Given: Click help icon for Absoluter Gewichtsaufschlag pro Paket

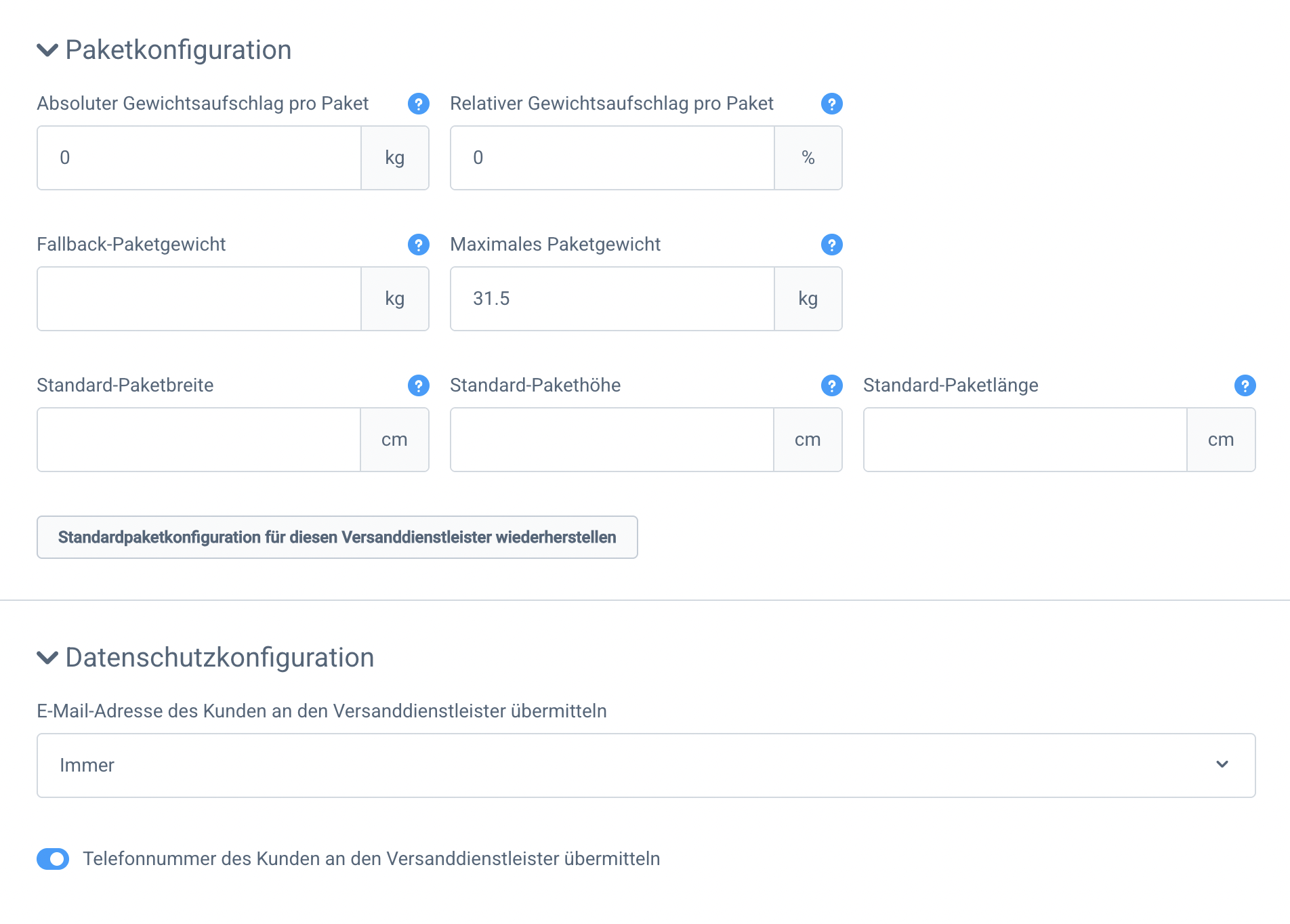Looking at the screenshot, I should coord(418,104).
